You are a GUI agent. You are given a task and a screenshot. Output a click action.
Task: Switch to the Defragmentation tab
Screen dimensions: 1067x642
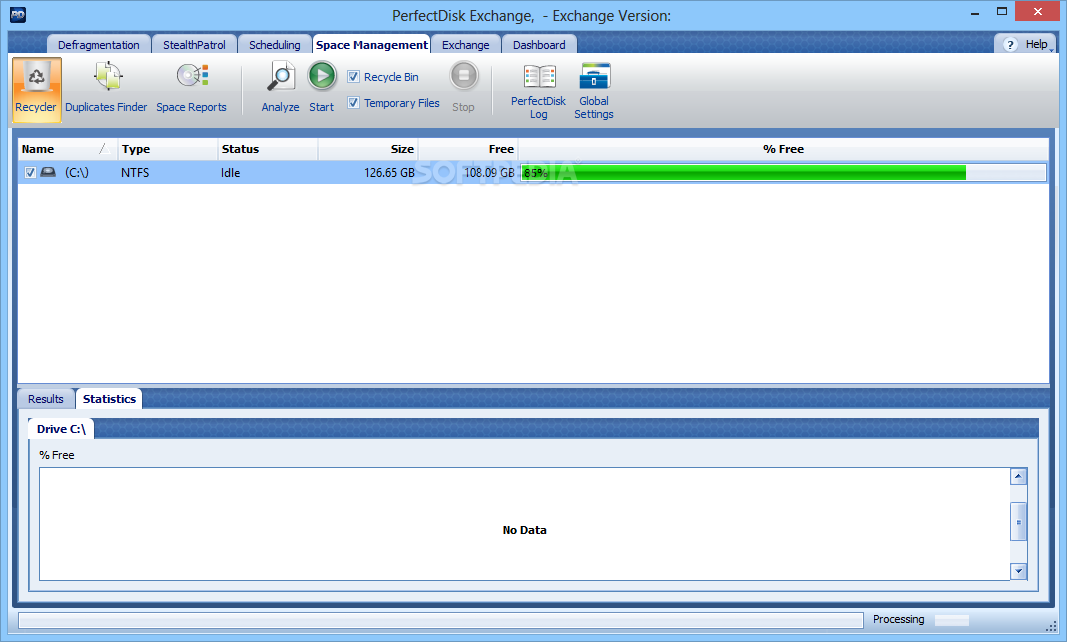[99, 45]
